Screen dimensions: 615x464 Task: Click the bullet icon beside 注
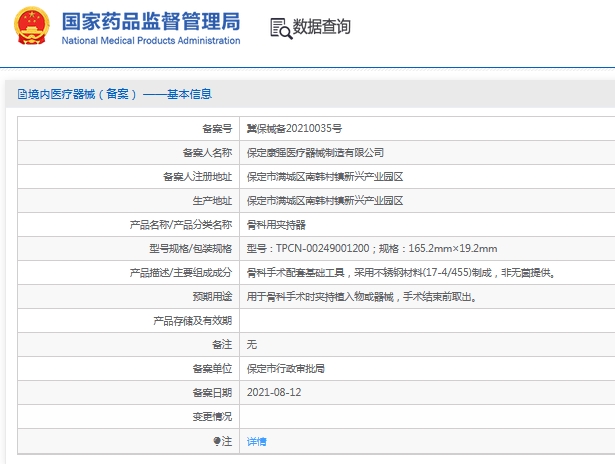(x=217, y=441)
